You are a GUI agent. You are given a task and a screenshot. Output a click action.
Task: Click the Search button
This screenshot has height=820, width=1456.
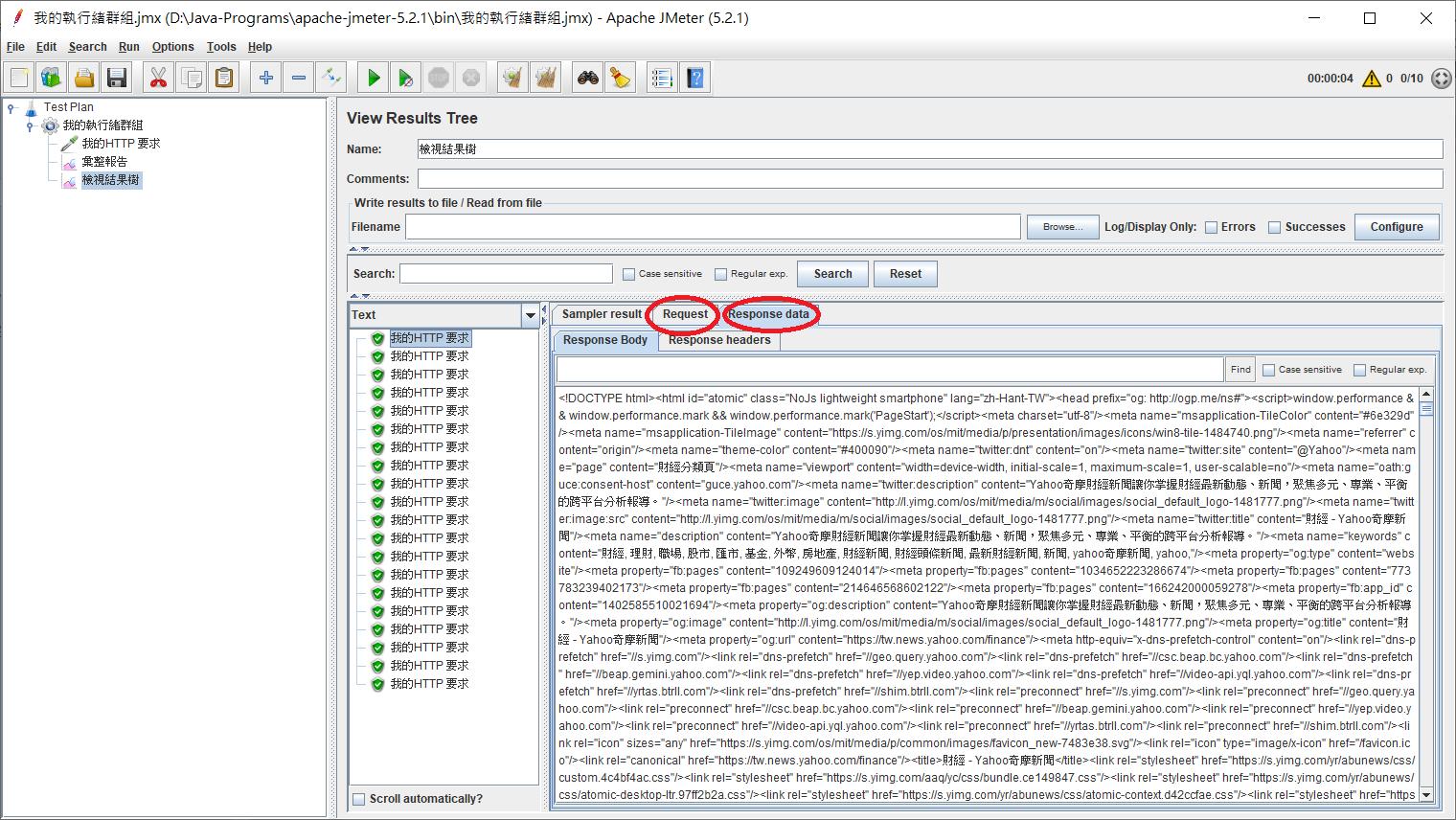pyautogui.click(x=832, y=274)
